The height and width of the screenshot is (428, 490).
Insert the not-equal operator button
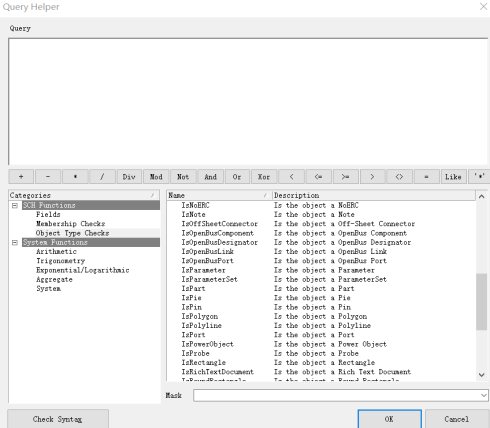[399, 177]
